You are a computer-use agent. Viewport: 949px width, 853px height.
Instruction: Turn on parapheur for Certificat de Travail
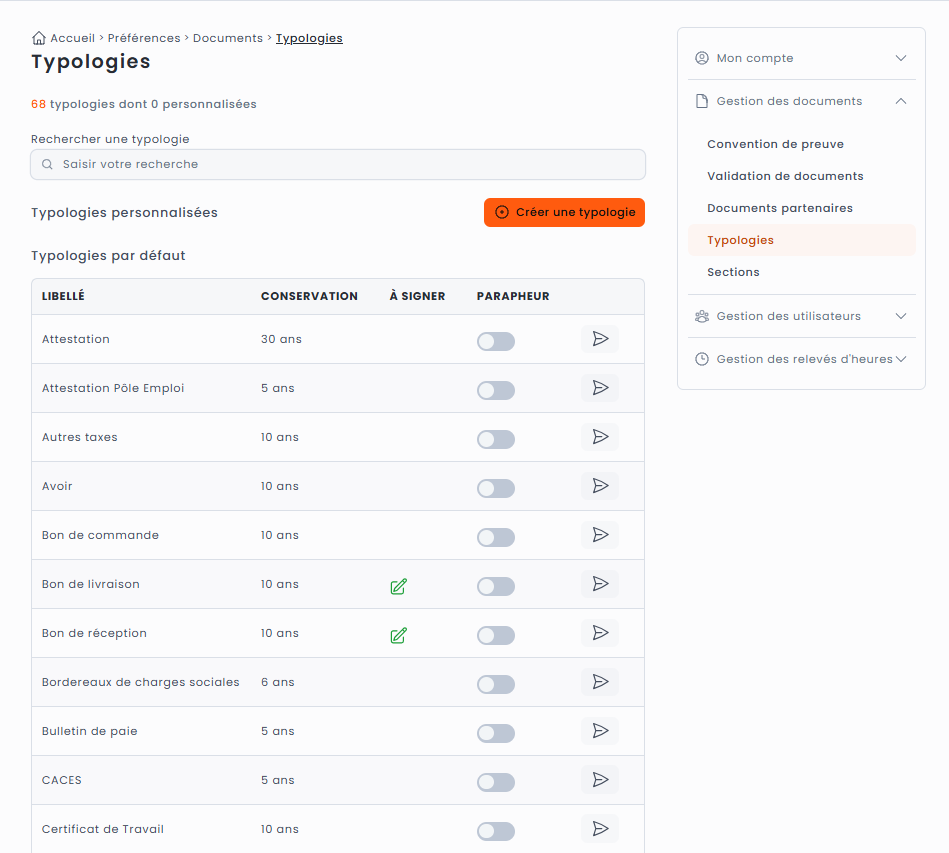click(495, 831)
